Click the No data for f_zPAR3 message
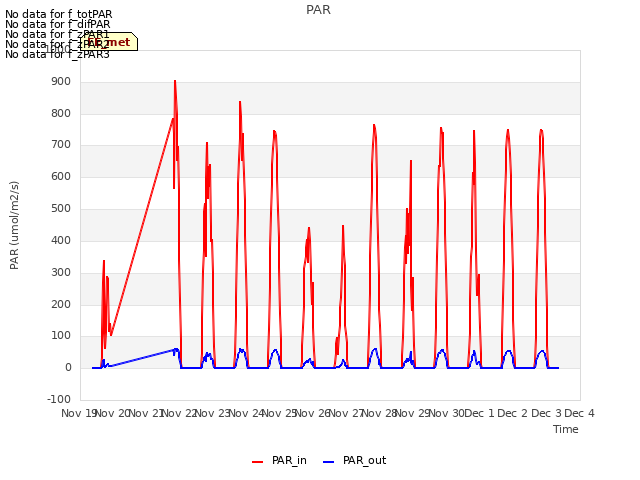640x480 pixels. pos(58,54)
